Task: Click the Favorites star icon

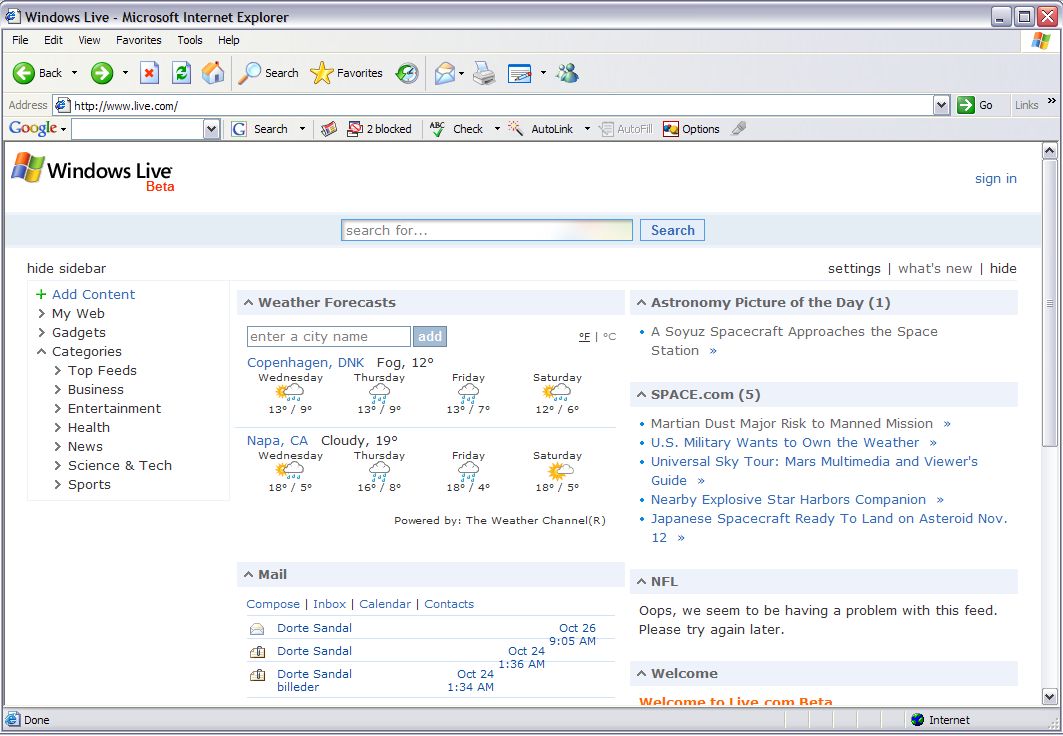Action: tap(321, 73)
